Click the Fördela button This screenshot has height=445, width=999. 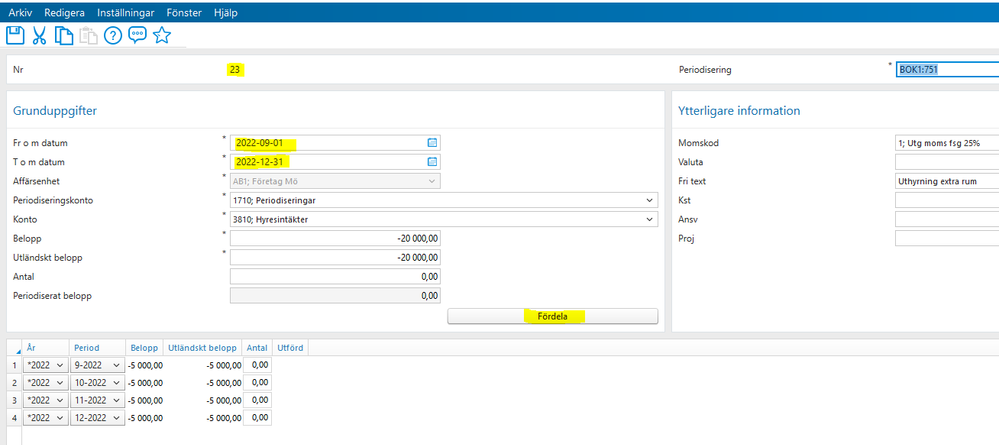point(552,316)
